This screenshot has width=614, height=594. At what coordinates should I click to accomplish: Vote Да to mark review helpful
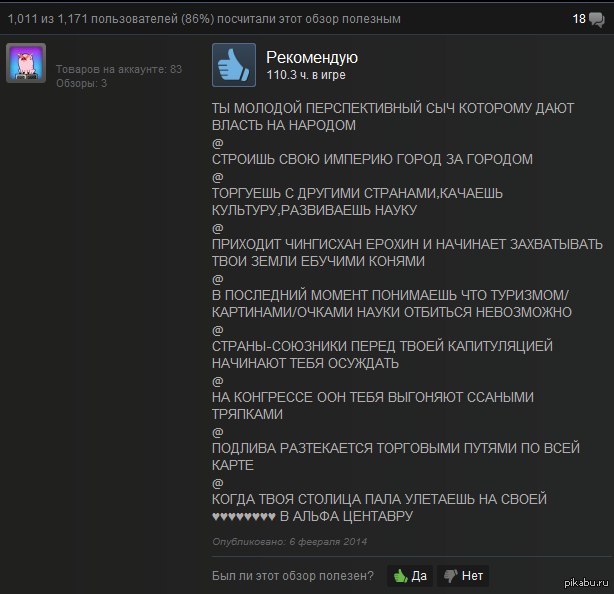point(411,575)
